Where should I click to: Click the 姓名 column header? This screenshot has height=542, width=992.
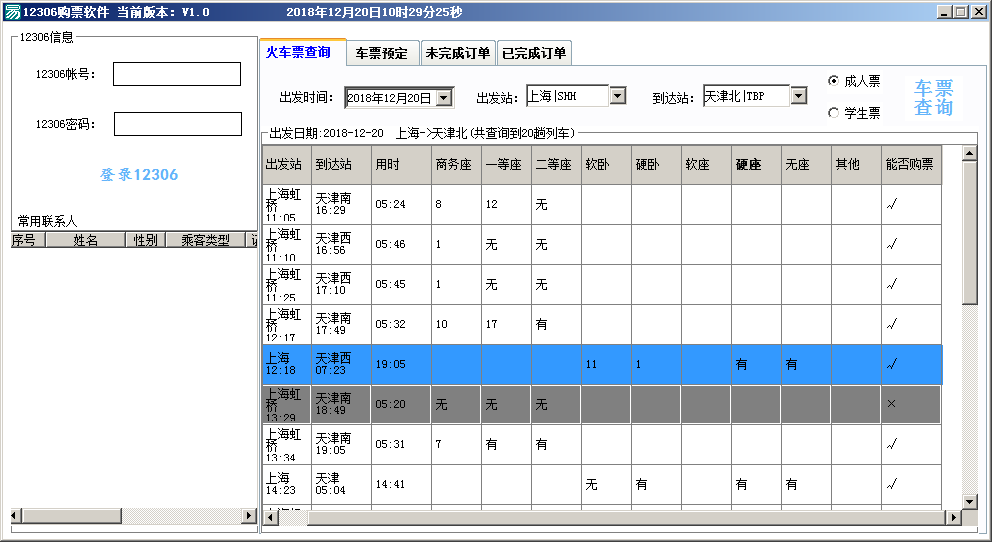pos(85,240)
